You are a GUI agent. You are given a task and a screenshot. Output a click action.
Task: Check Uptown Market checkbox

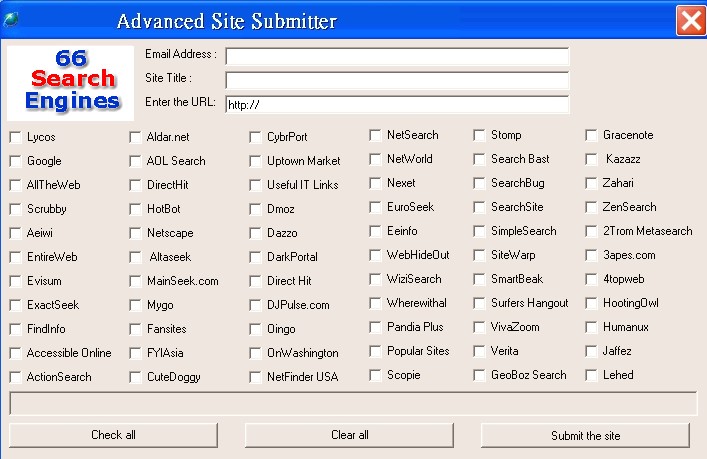(255, 161)
